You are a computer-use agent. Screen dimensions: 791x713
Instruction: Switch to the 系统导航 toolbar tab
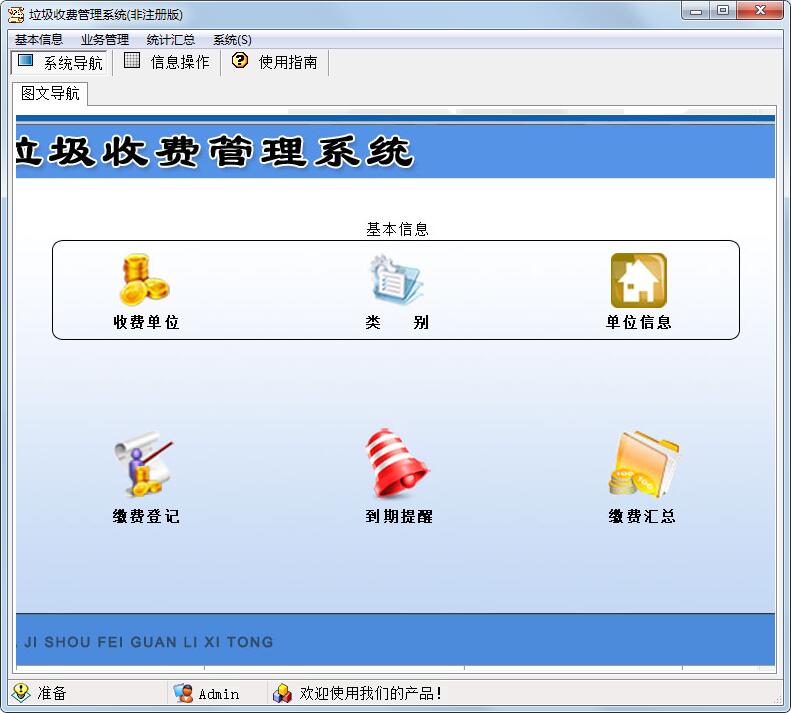(x=60, y=62)
